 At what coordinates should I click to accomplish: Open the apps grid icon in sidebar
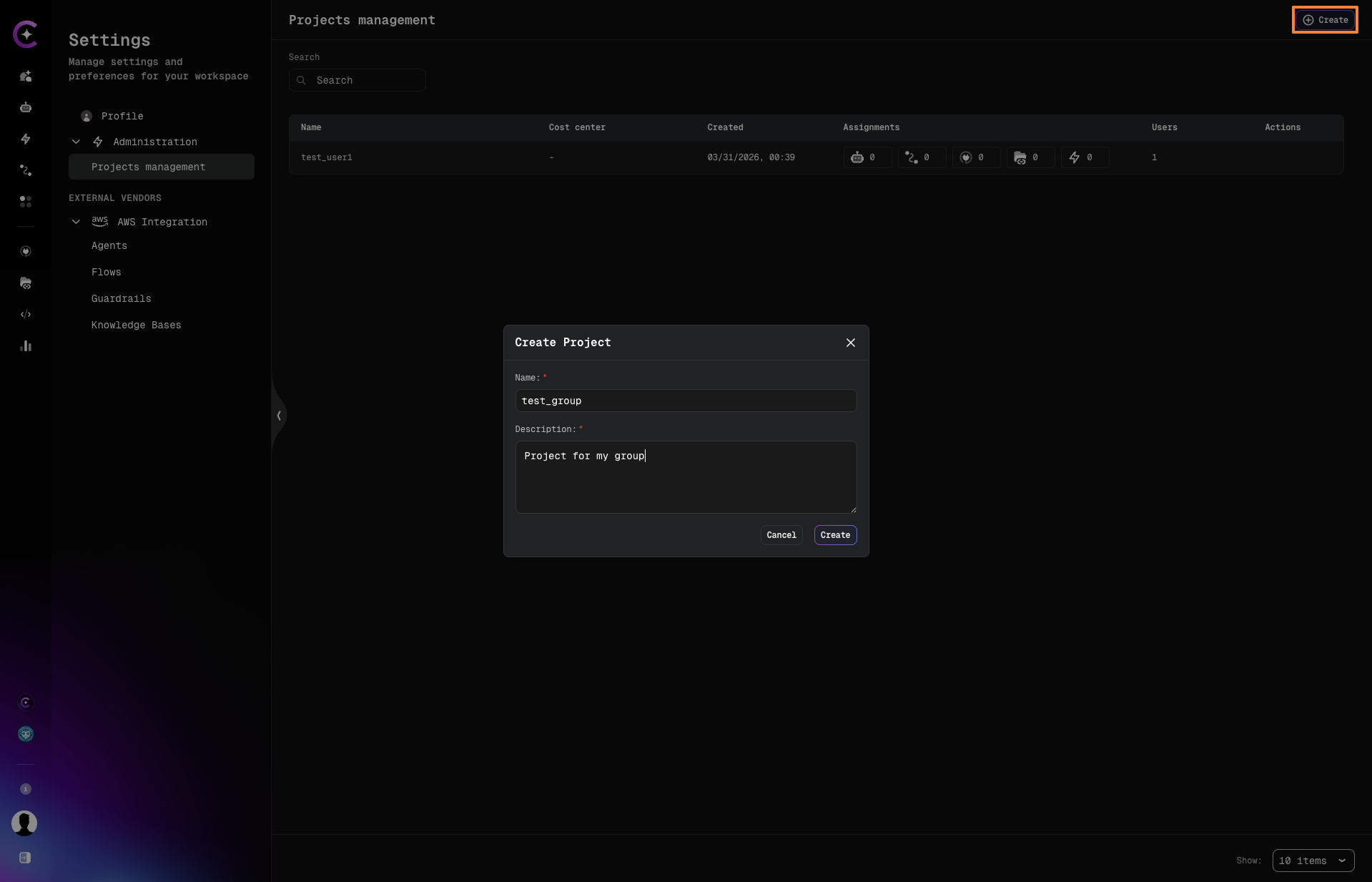26,202
